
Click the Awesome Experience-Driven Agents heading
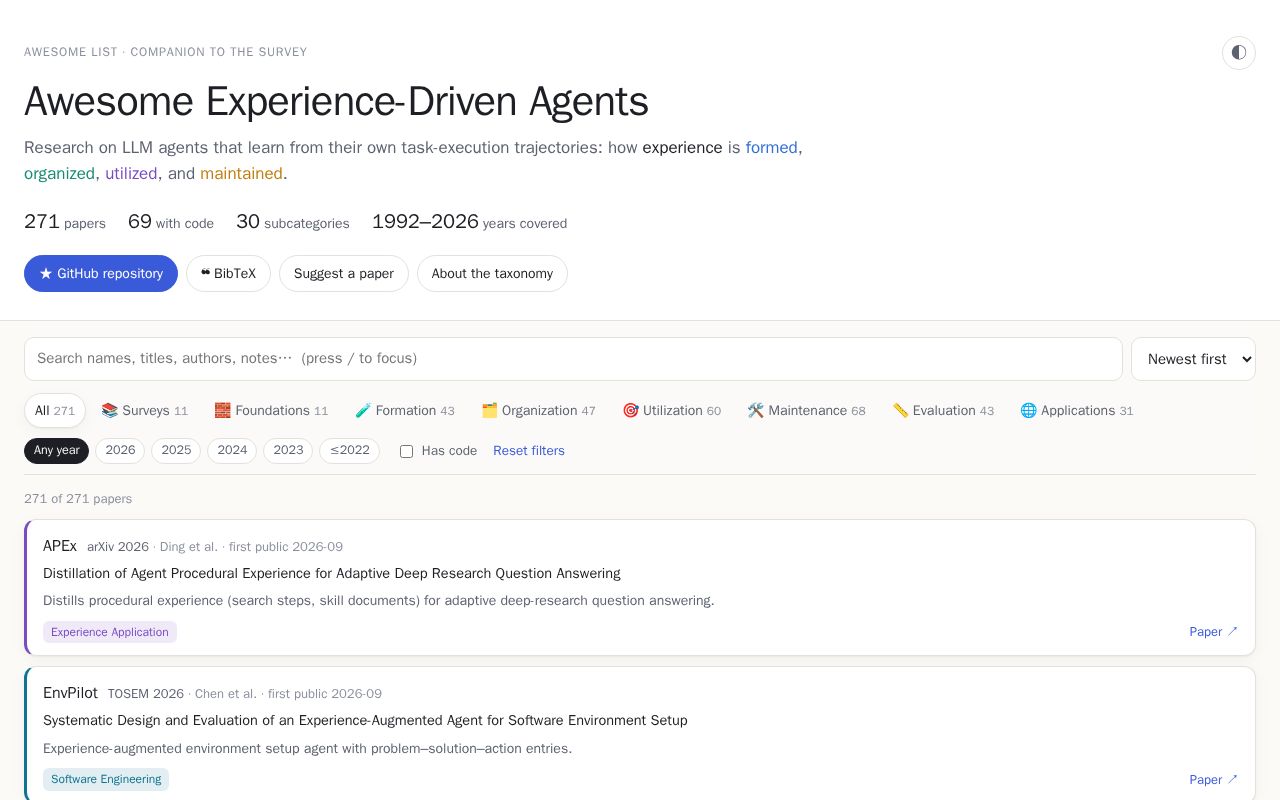pyautogui.click(x=336, y=102)
